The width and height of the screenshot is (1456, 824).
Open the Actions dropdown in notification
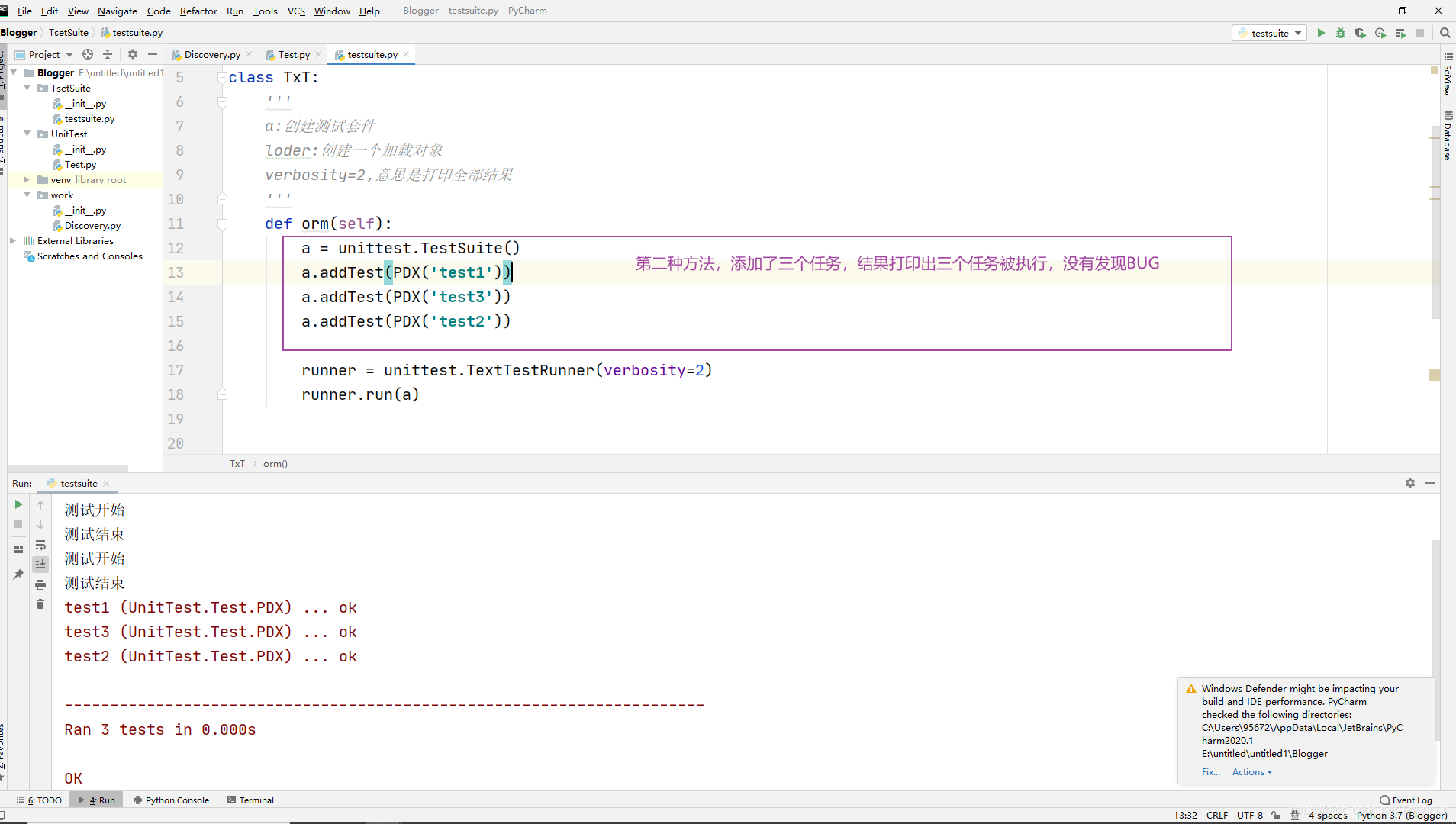point(1251,772)
